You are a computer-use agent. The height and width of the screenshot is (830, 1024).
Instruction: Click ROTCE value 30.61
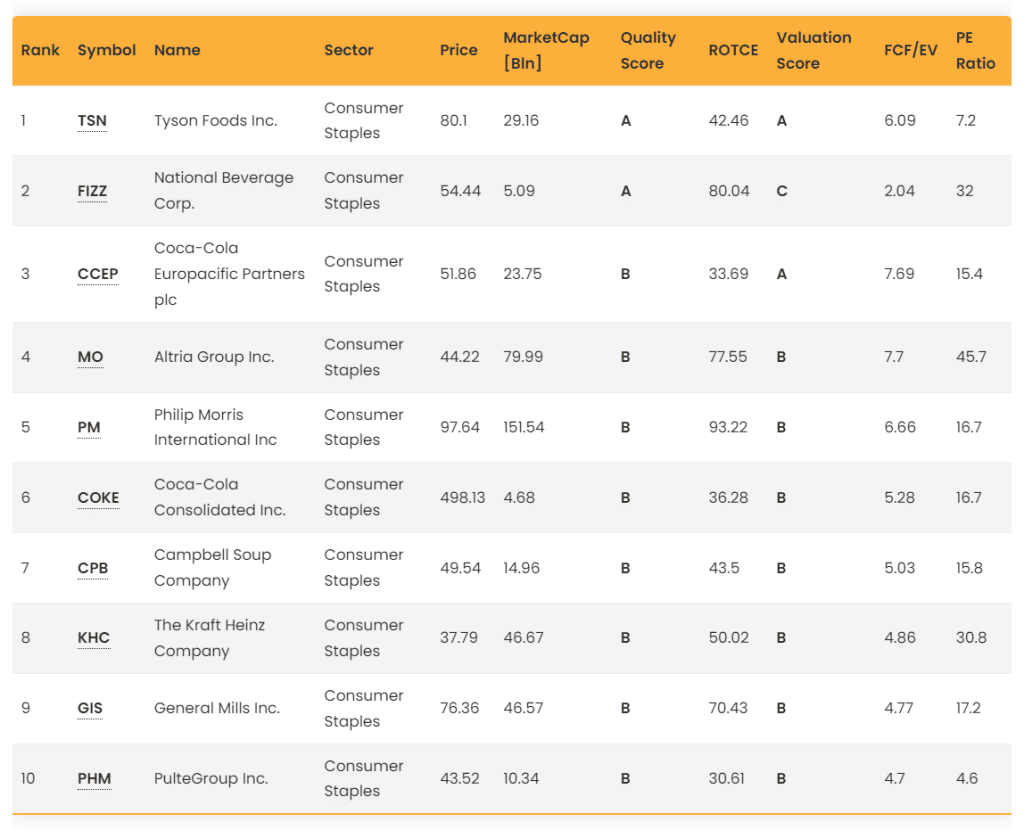tap(726, 778)
